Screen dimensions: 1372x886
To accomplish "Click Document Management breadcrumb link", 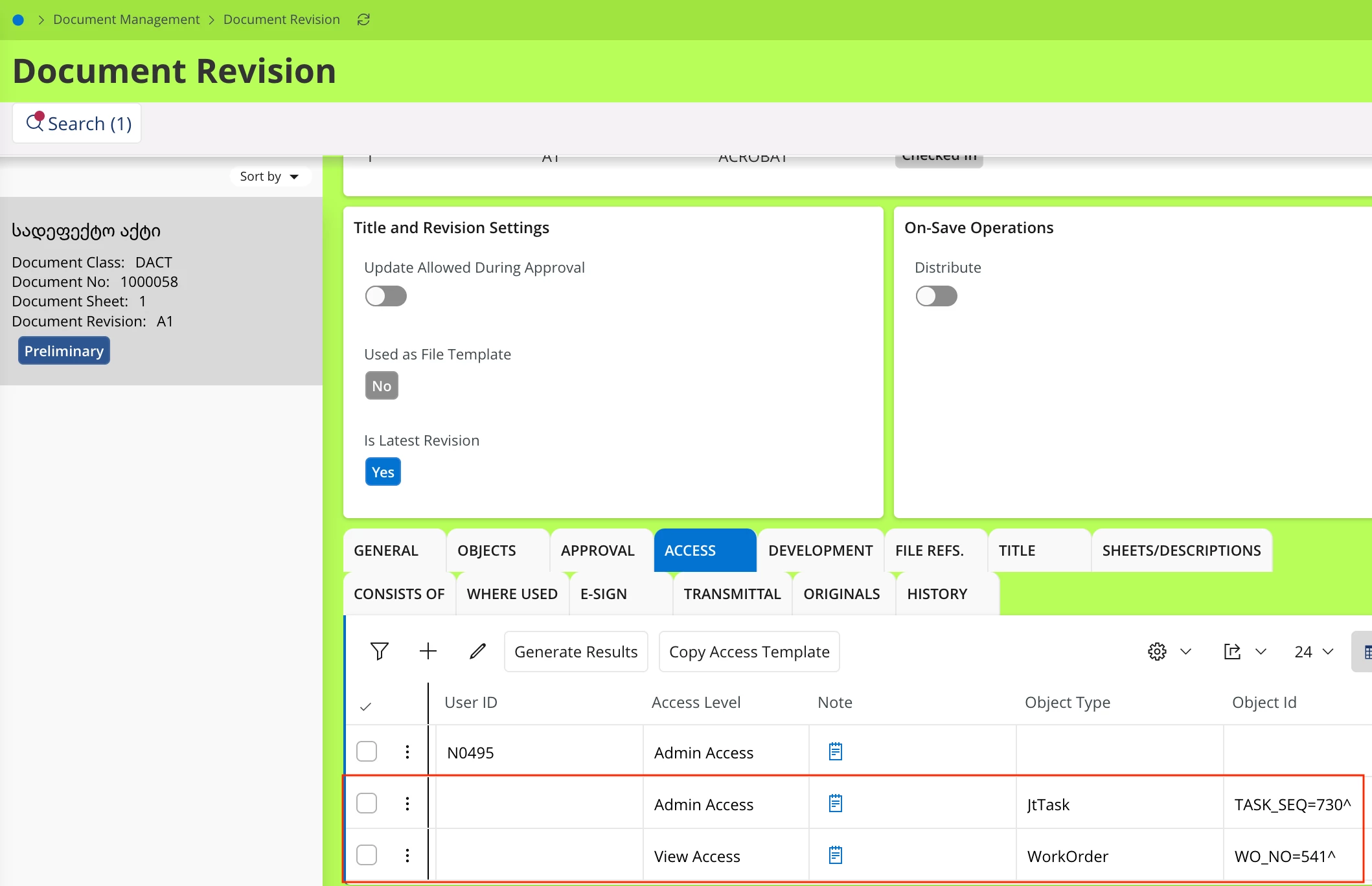I will point(126,19).
